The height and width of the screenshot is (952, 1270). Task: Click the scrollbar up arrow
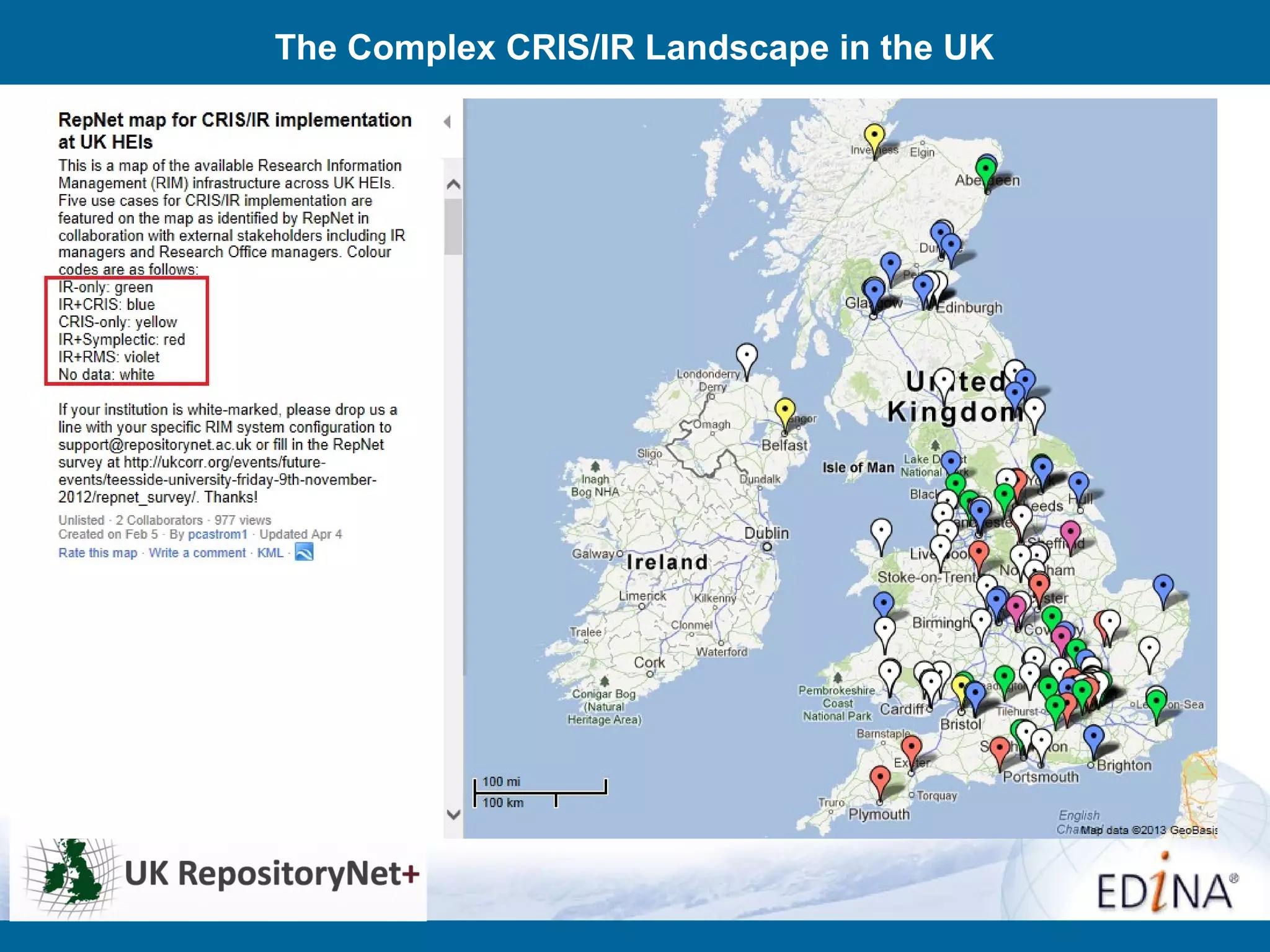click(x=453, y=184)
